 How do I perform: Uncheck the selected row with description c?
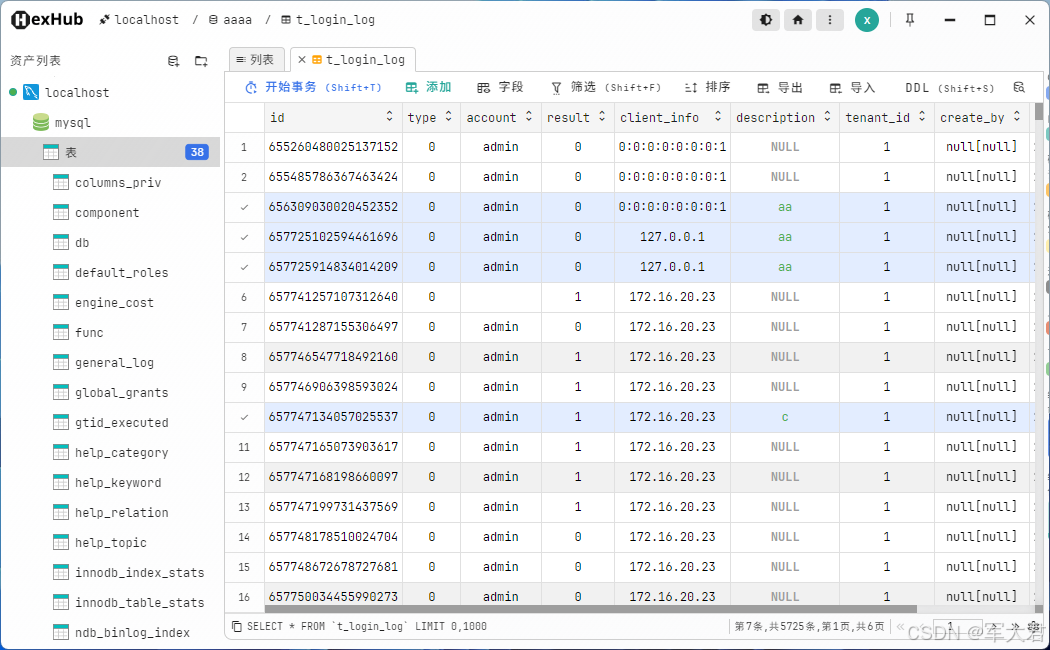coord(244,417)
